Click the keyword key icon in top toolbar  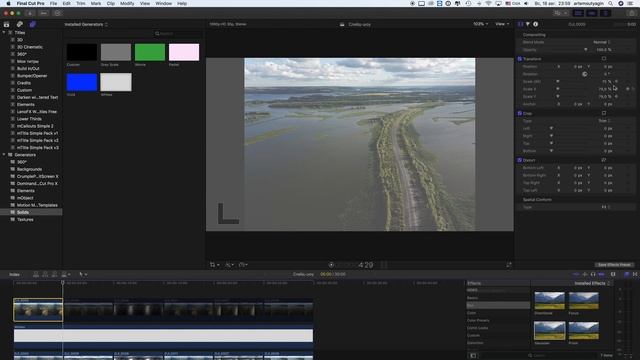click(44, 13)
